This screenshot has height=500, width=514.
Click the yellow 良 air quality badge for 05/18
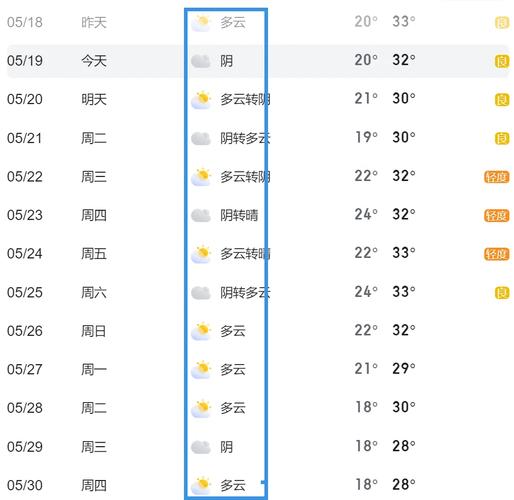(502, 23)
